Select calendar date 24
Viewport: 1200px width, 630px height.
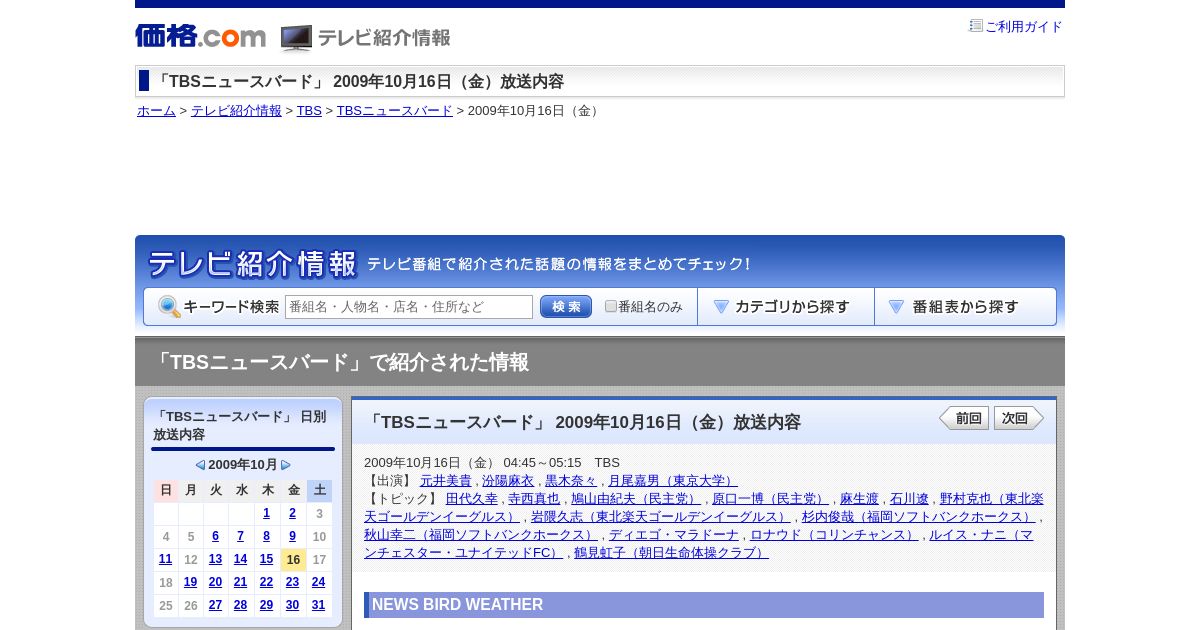click(318, 583)
